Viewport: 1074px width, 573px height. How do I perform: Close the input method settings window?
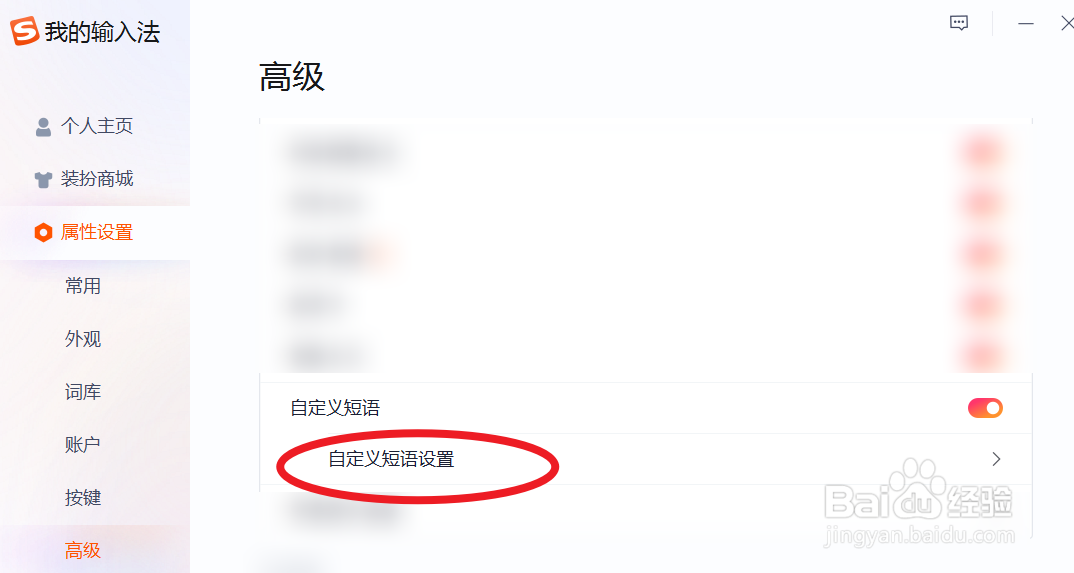(1066, 23)
